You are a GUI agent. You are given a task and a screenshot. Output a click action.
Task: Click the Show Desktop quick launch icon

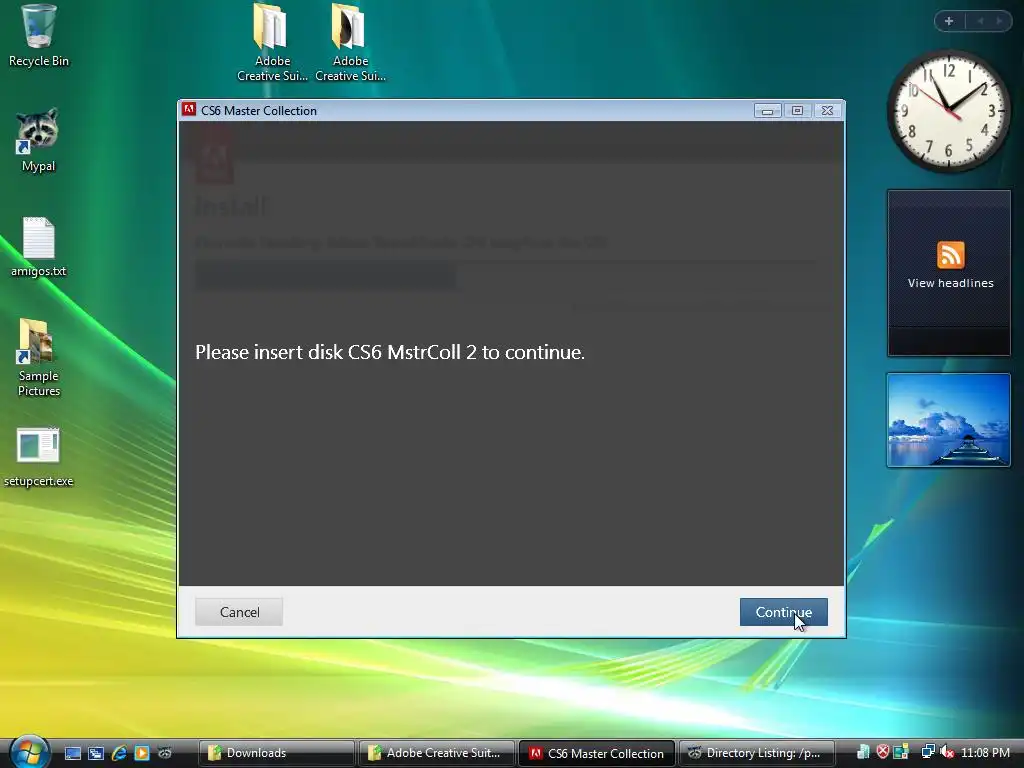point(72,753)
